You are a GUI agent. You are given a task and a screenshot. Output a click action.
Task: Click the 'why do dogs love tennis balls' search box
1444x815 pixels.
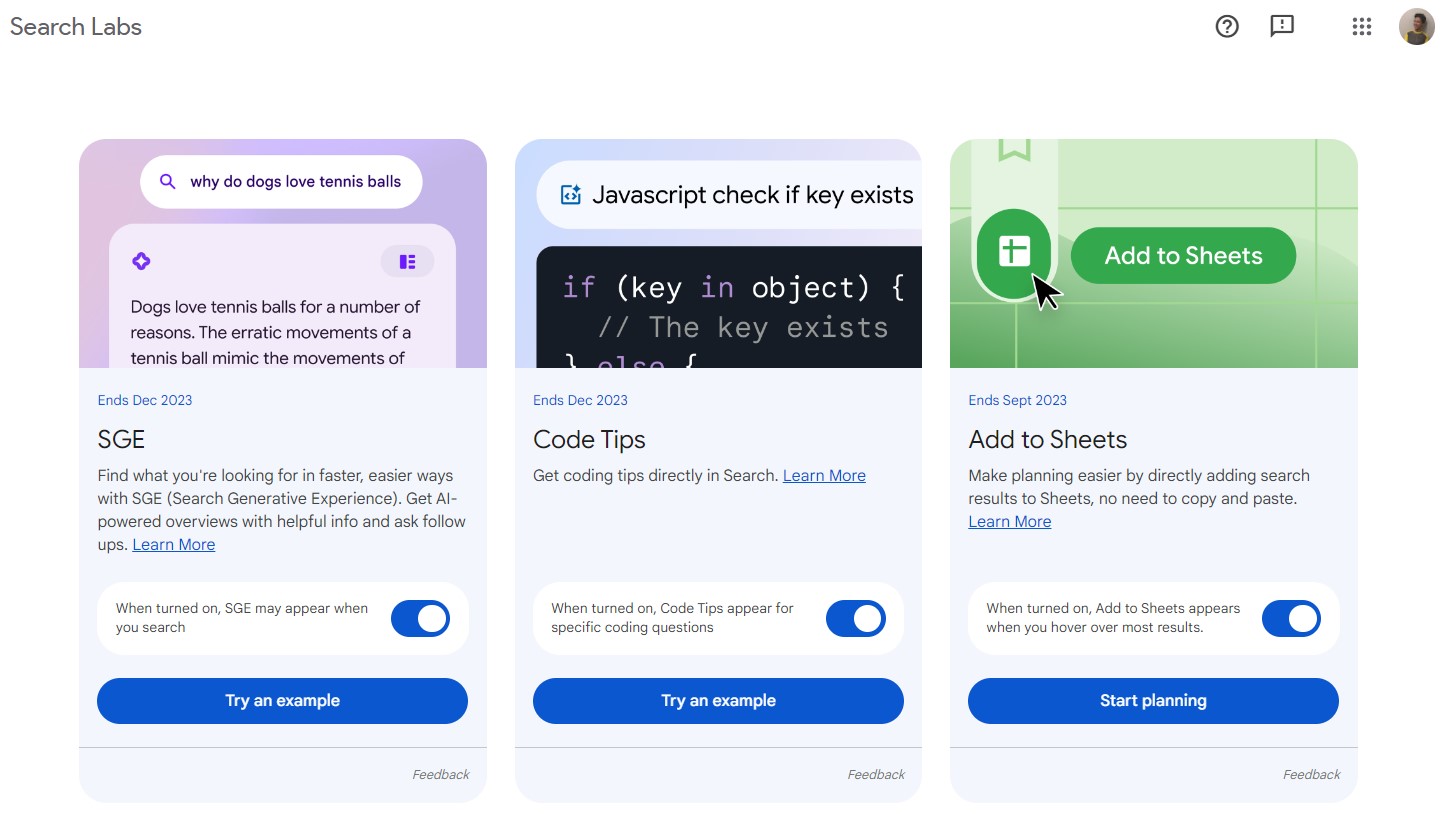click(281, 182)
